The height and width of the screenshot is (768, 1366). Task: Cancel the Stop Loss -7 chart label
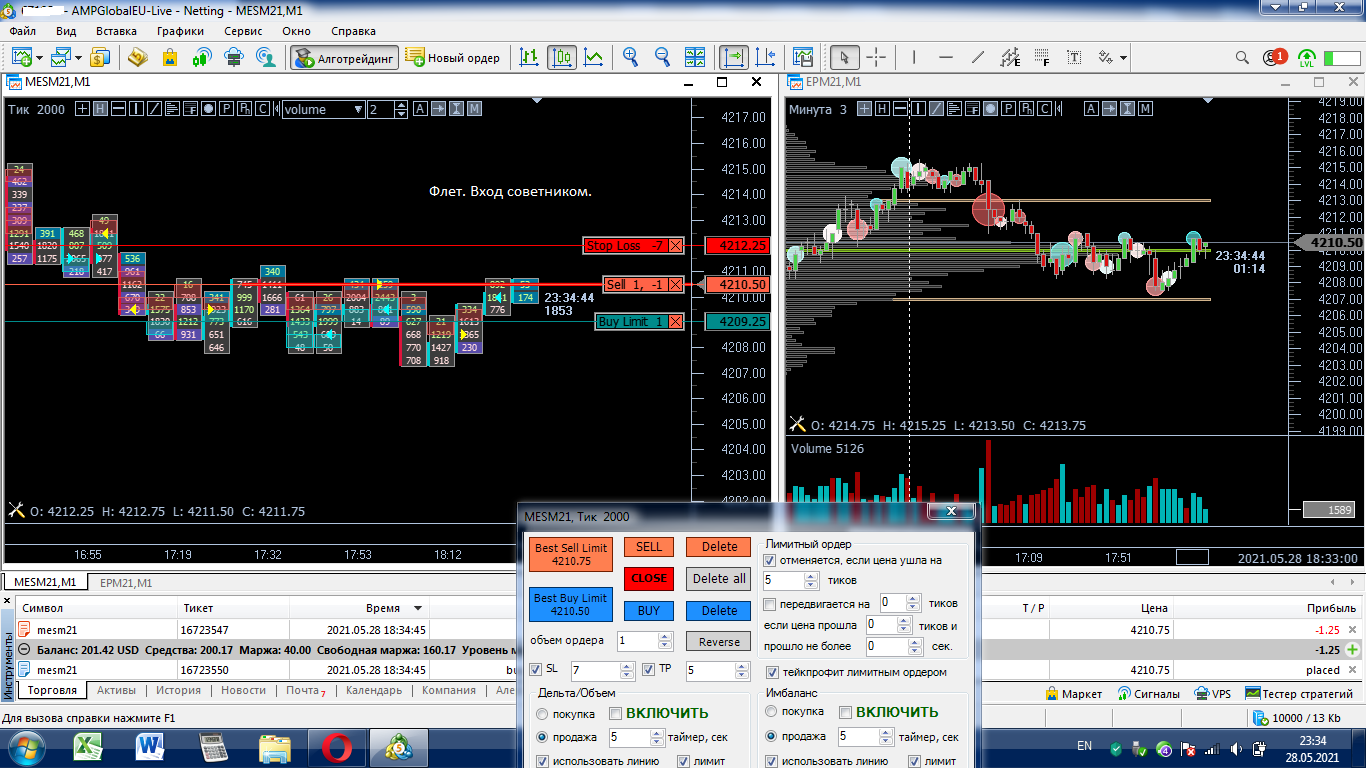click(x=676, y=246)
